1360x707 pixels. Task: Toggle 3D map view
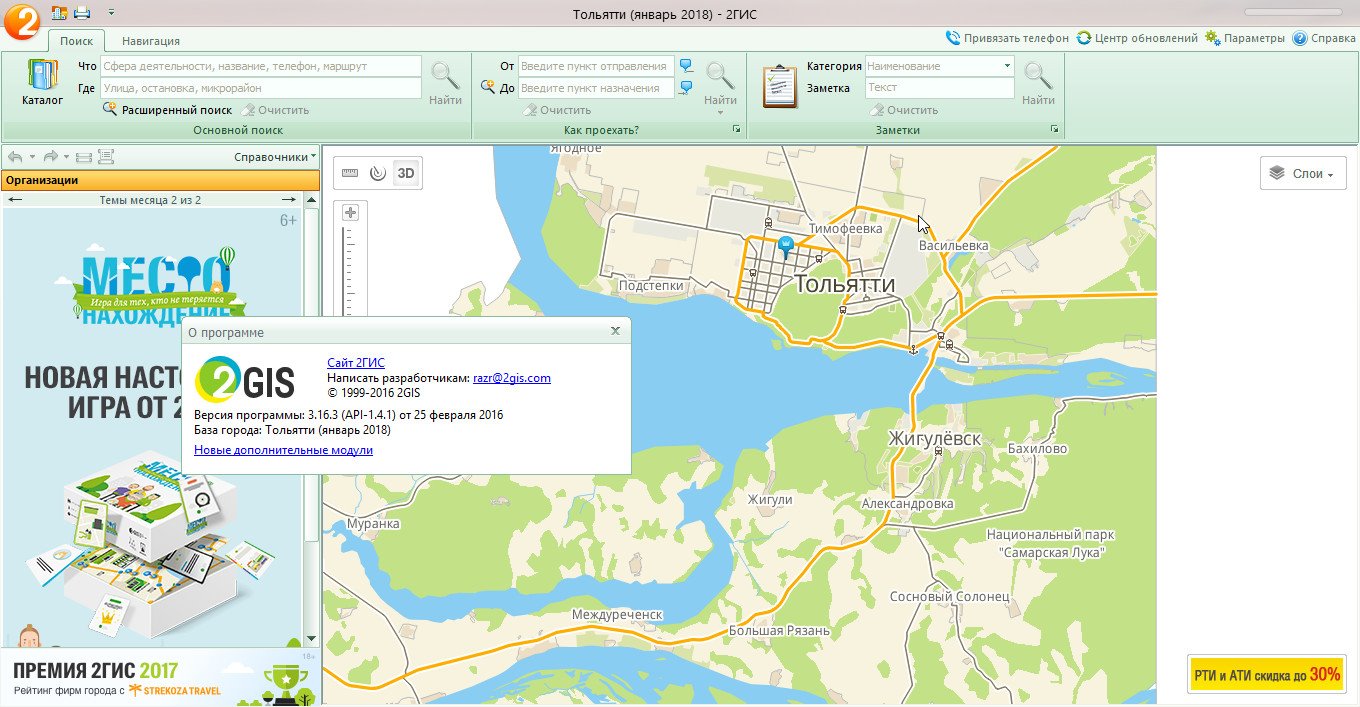pos(406,173)
